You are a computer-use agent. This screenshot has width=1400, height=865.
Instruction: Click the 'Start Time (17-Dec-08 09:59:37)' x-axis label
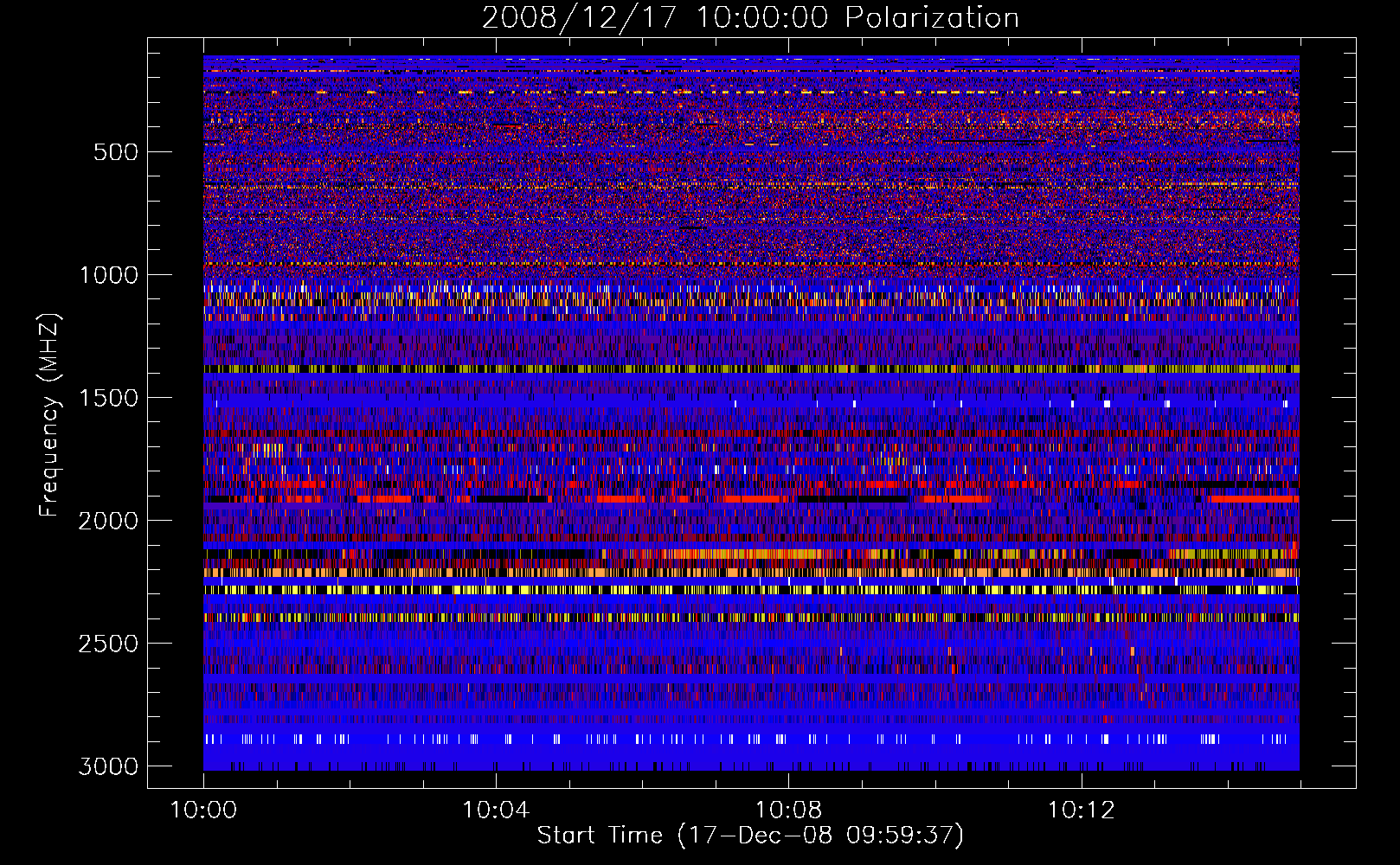(x=750, y=836)
